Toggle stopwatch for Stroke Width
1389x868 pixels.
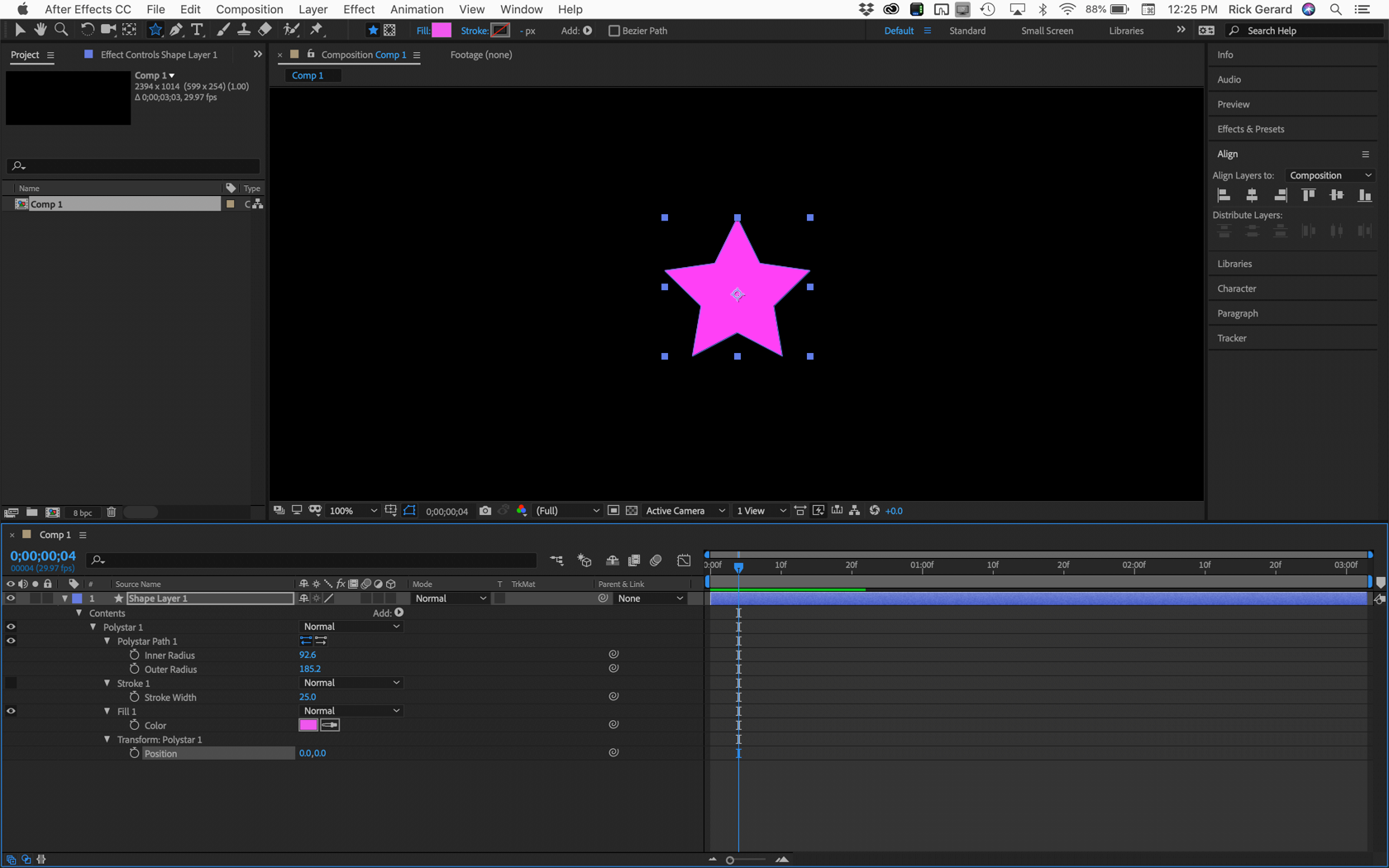[x=135, y=697]
